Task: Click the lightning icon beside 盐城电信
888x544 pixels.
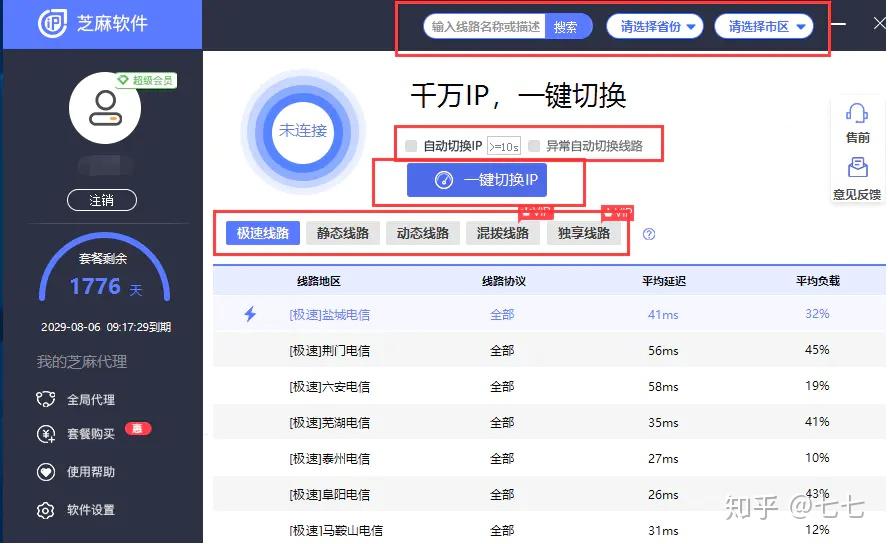Action: (x=250, y=314)
